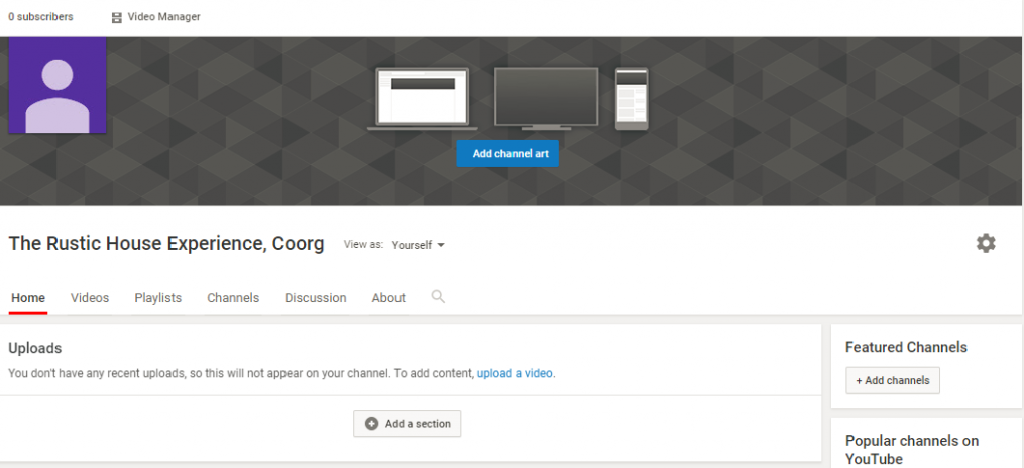Open the Videos tab
The width and height of the screenshot is (1024, 468).
coord(90,298)
